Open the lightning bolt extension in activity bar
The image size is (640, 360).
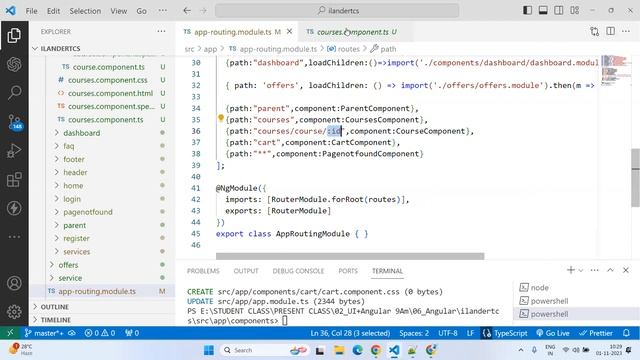click(14, 208)
